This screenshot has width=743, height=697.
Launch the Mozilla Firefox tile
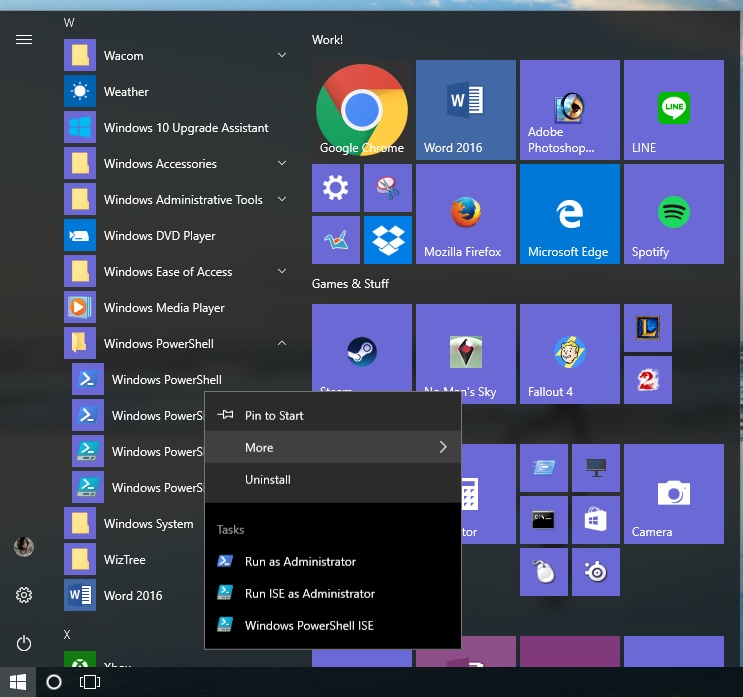pos(466,214)
